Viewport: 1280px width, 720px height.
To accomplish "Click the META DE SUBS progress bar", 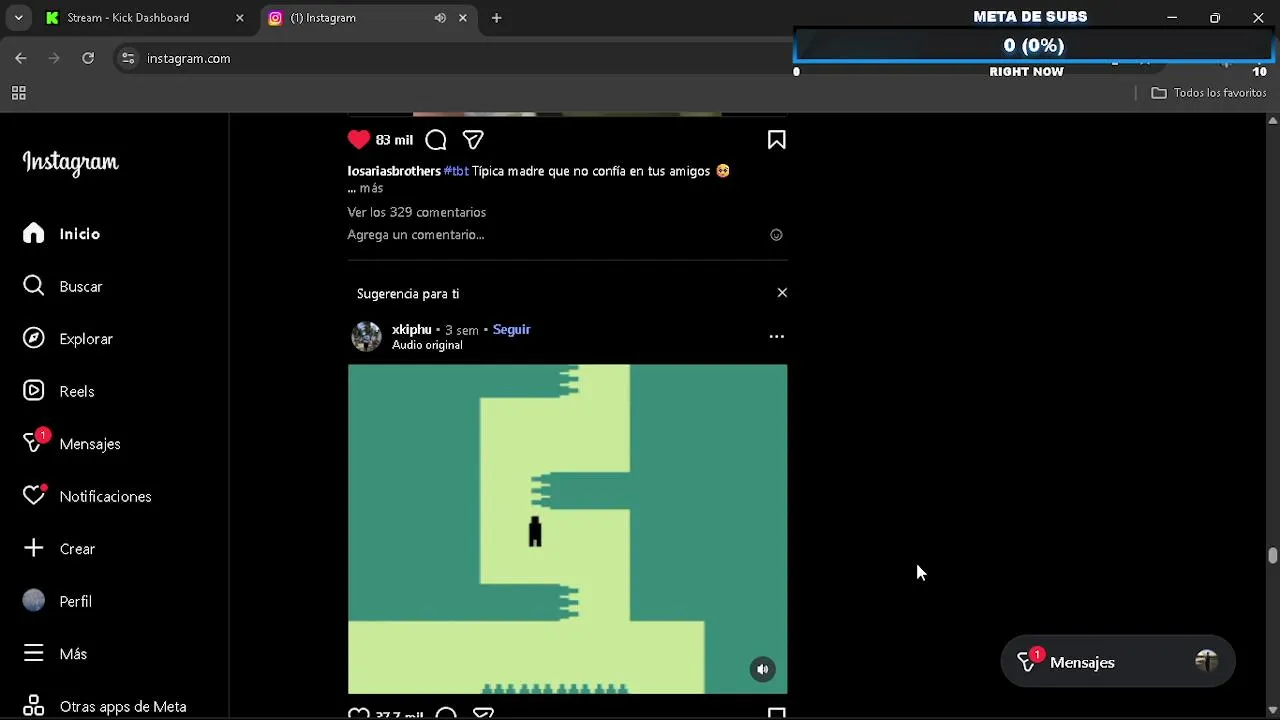I will click(x=1033, y=45).
